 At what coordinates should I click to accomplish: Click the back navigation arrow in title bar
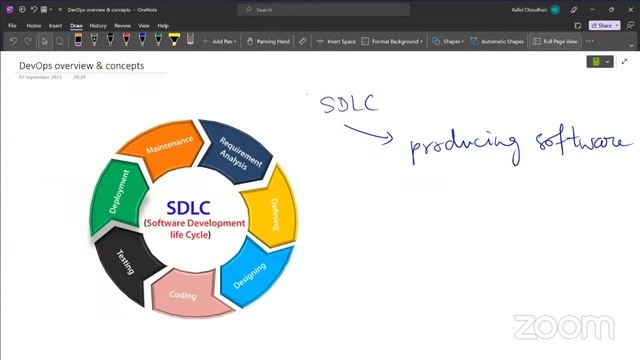tap(22, 9)
